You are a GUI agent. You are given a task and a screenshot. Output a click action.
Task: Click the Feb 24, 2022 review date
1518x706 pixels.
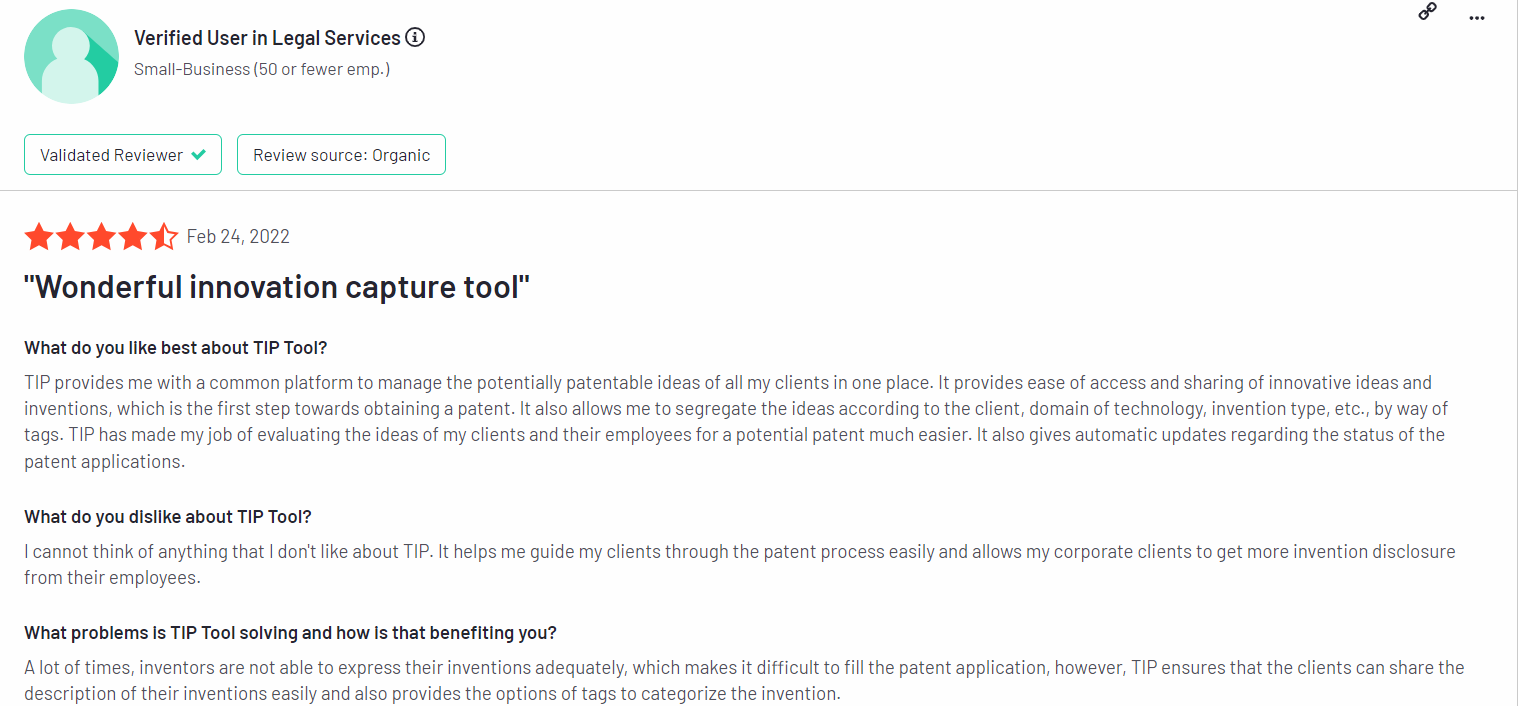coord(238,237)
